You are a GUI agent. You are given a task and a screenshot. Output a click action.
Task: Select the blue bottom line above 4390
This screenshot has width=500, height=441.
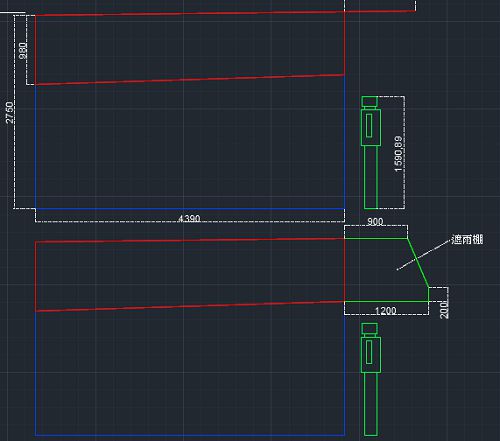(190, 209)
